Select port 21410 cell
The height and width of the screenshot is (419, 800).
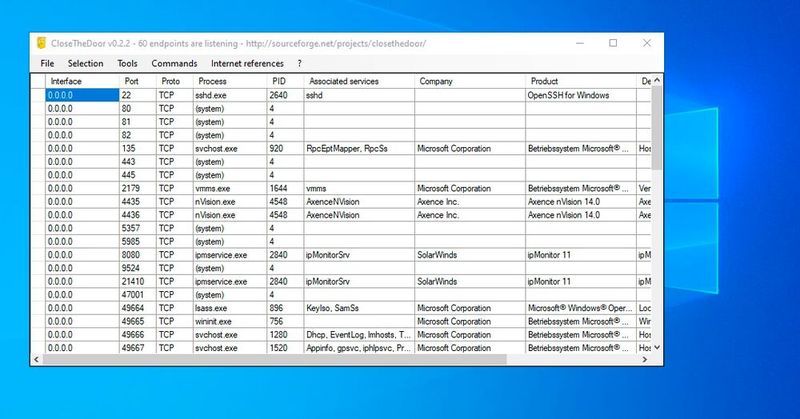[138, 281]
